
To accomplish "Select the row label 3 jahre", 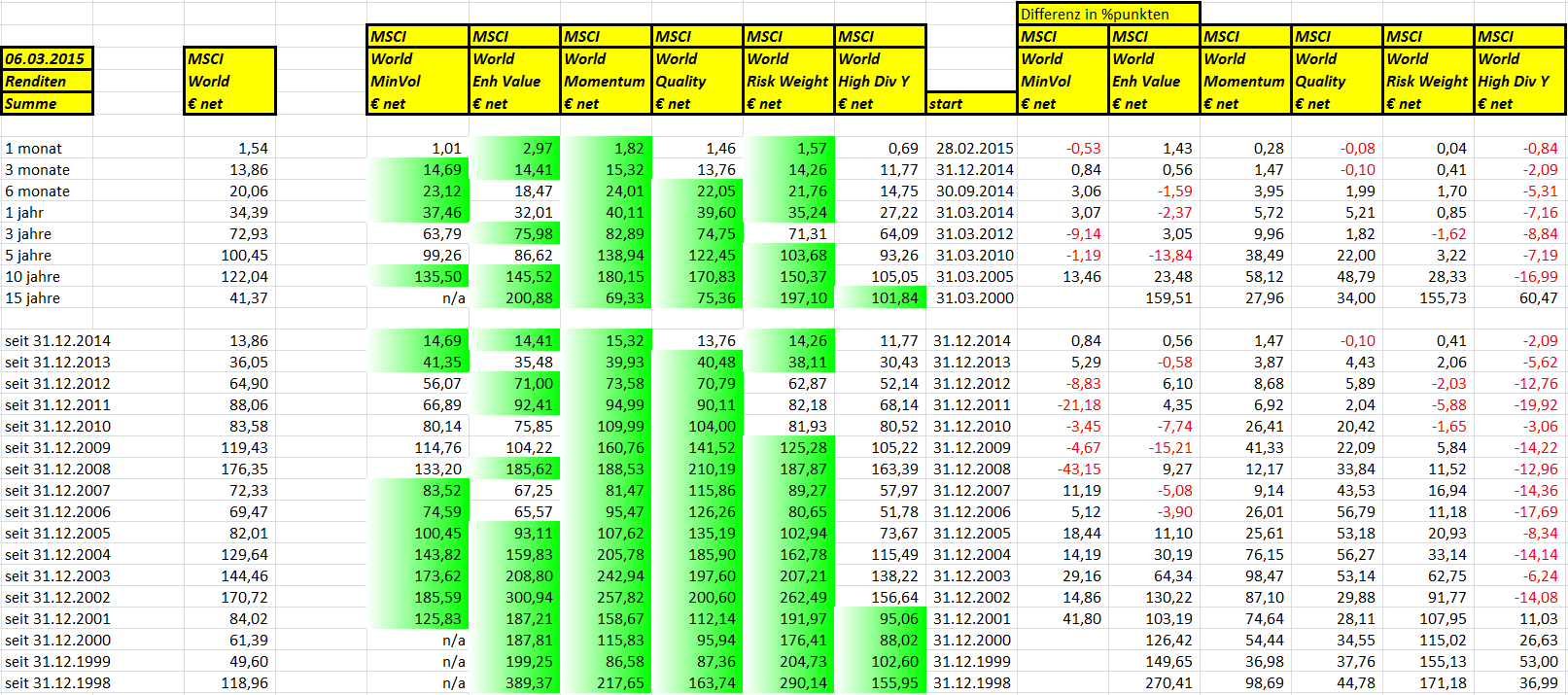I will click(x=28, y=234).
